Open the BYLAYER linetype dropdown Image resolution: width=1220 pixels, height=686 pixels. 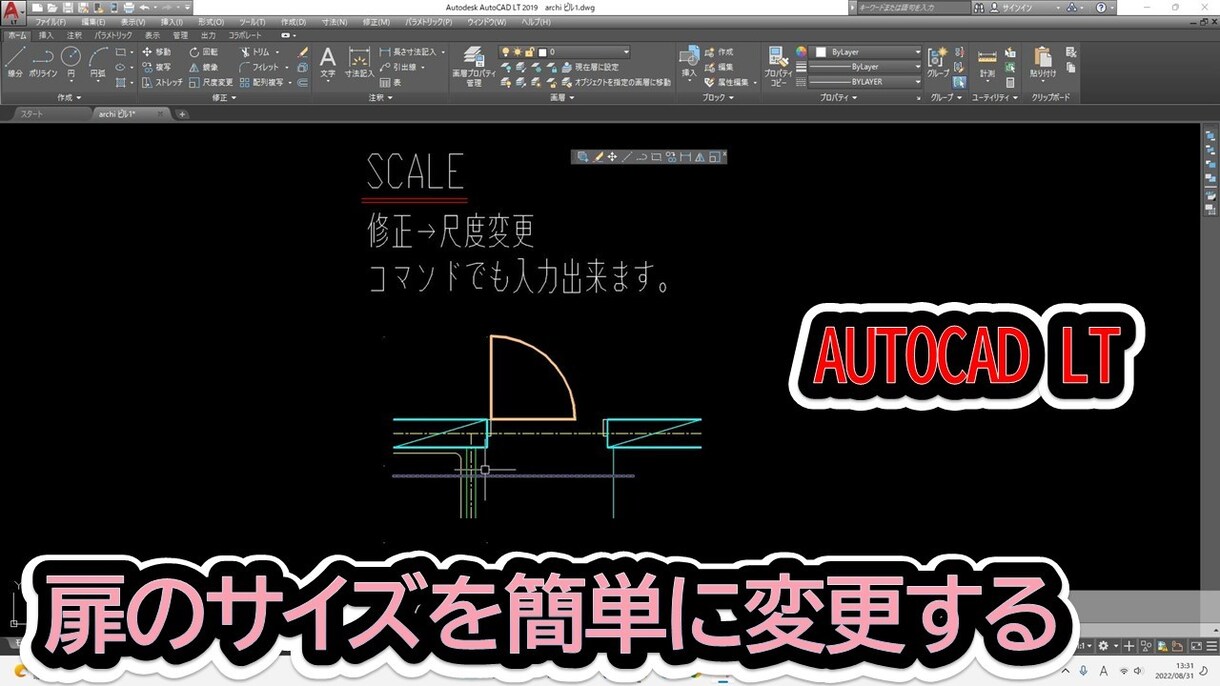(x=866, y=82)
